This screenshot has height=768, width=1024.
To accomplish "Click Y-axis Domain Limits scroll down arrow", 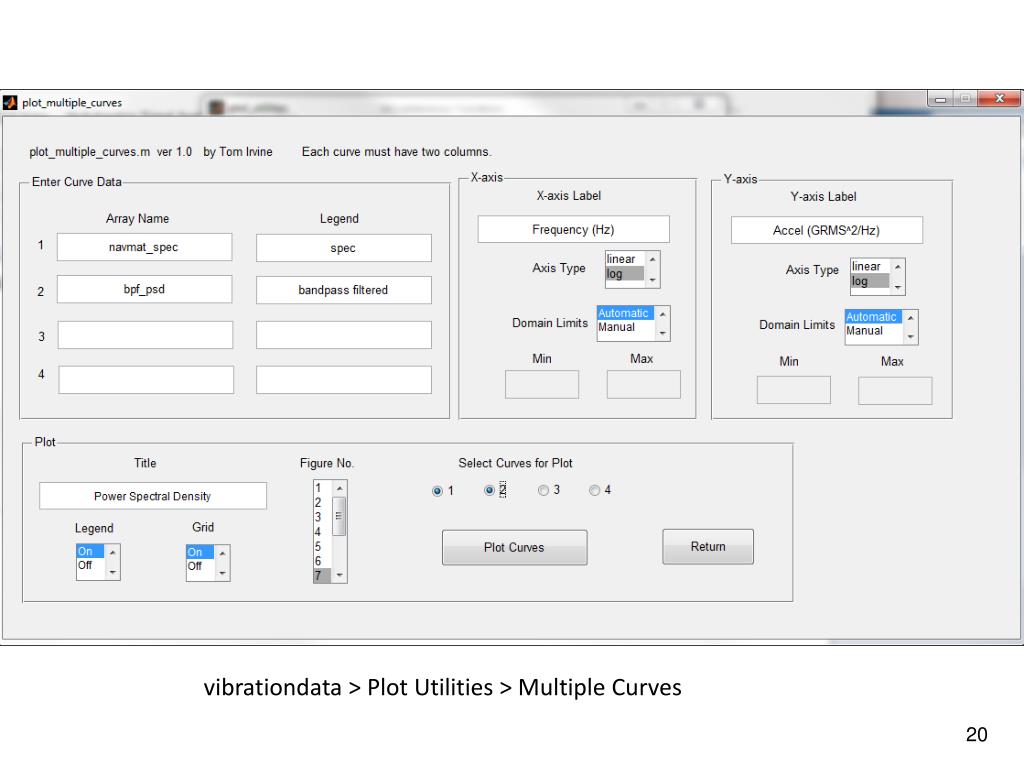I will (x=910, y=337).
